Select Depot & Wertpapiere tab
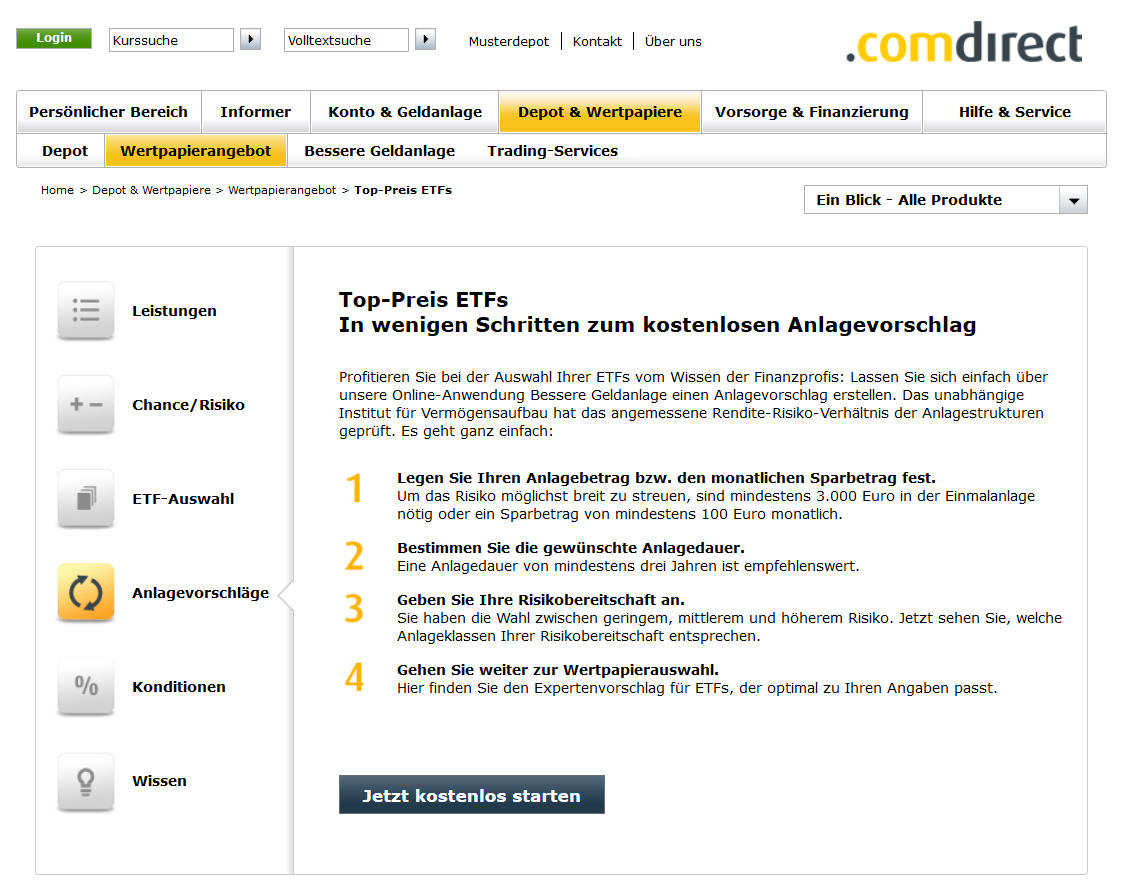 tap(600, 112)
